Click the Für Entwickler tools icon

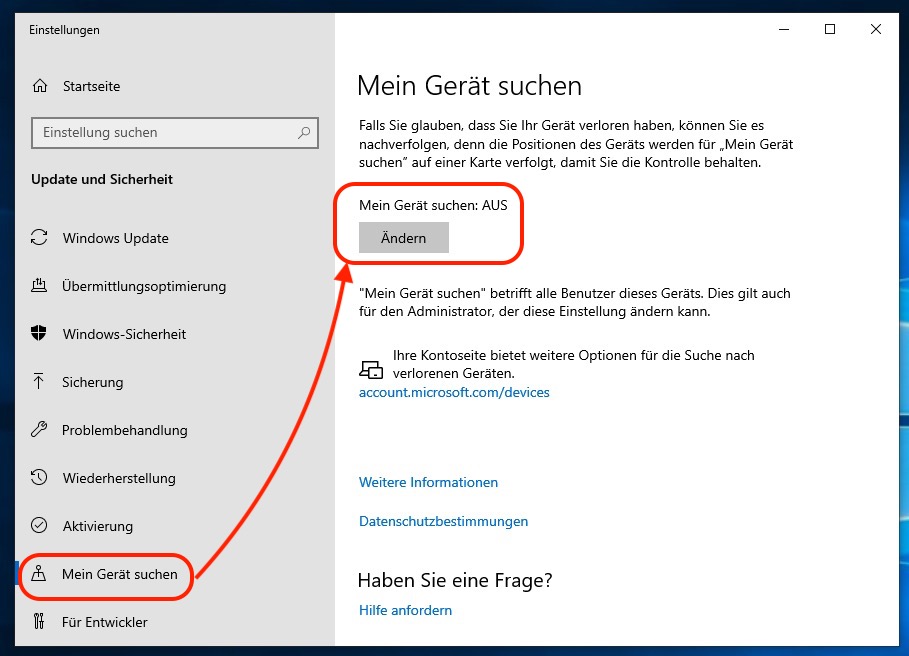39,621
